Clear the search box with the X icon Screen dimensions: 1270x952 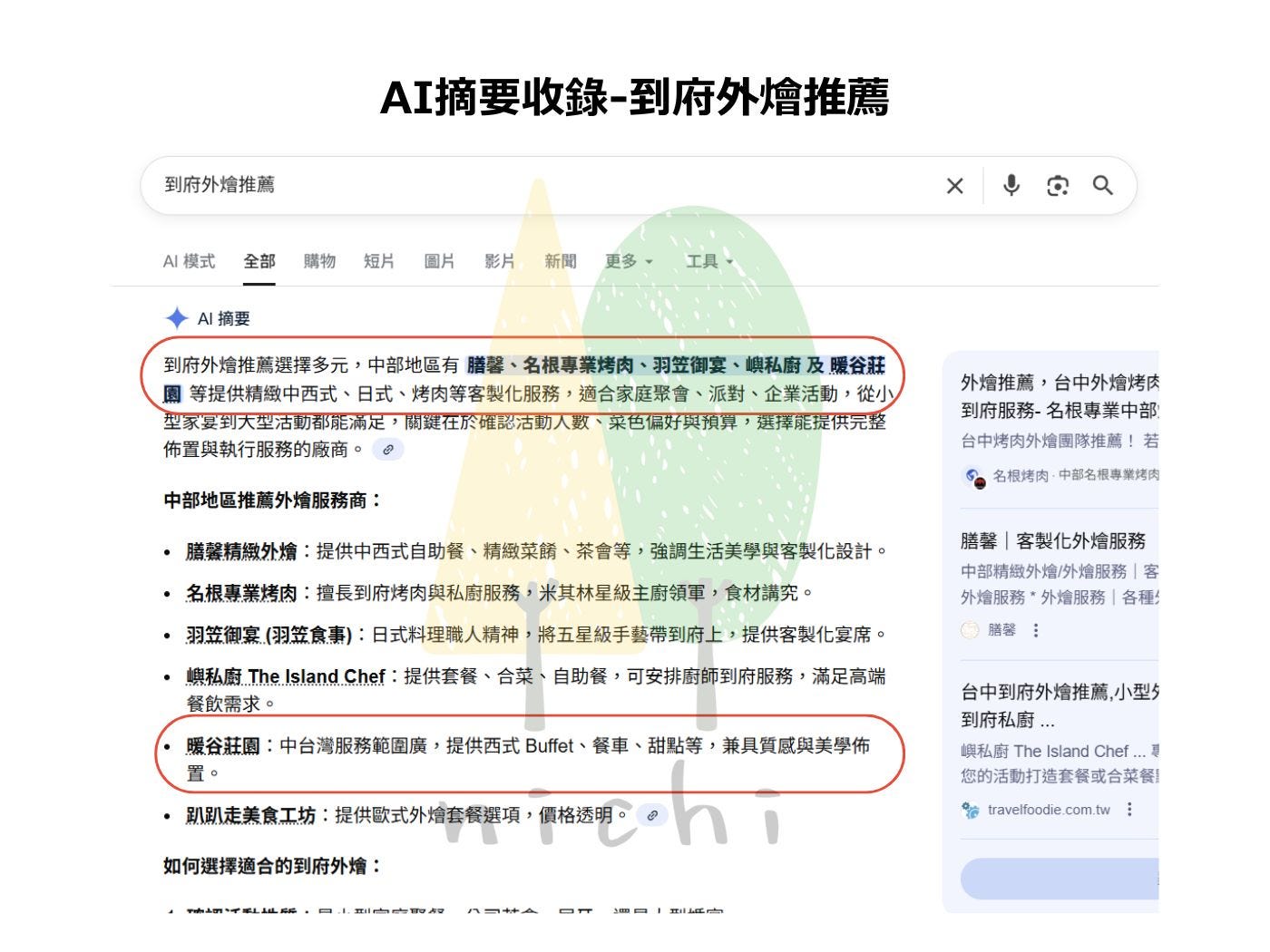point(954,186)
